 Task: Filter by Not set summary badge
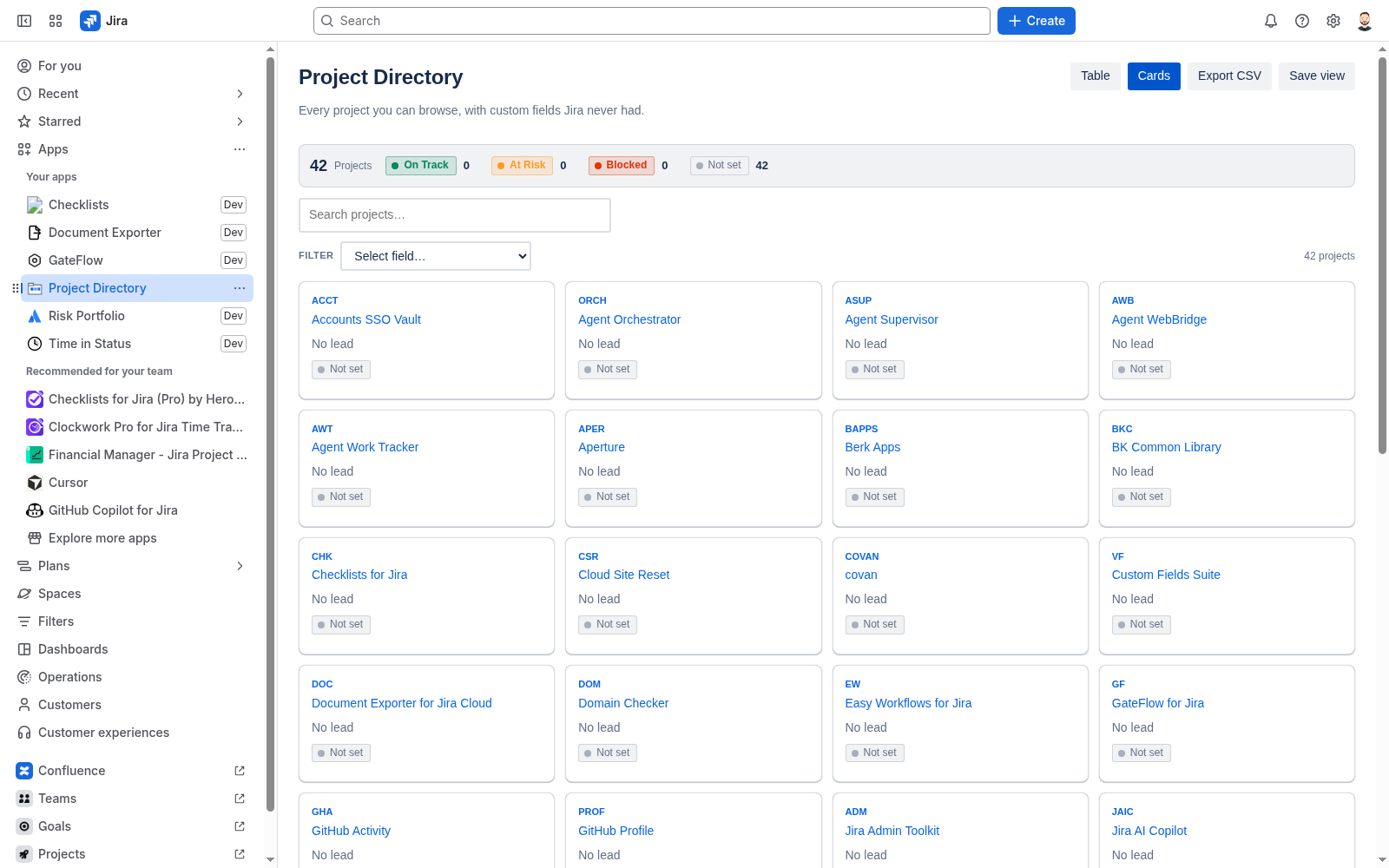720,165
